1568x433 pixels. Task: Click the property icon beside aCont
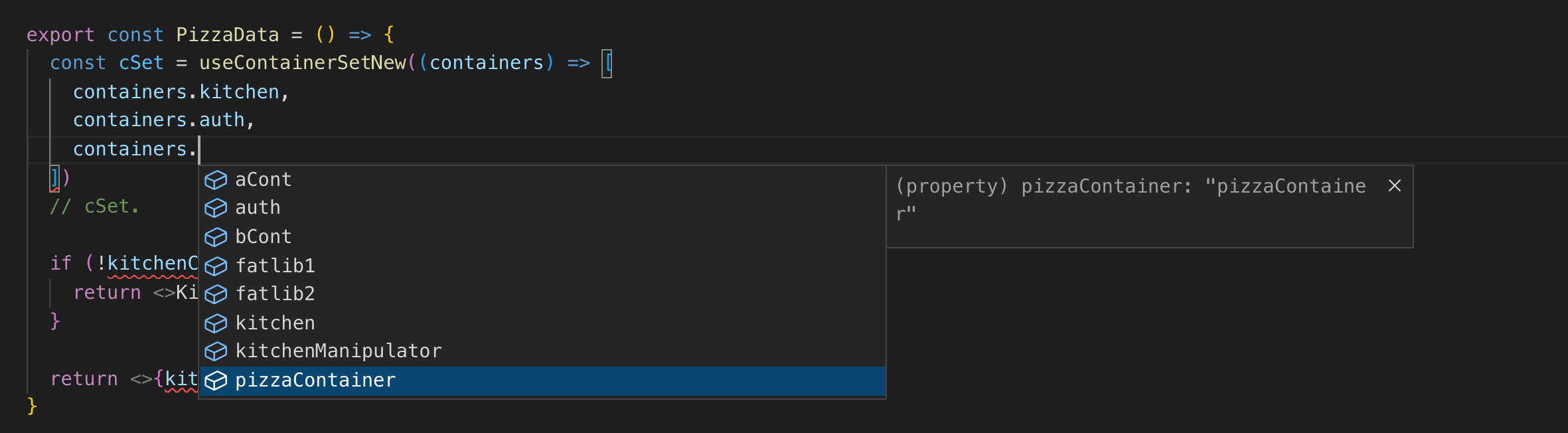pos(216,179)
